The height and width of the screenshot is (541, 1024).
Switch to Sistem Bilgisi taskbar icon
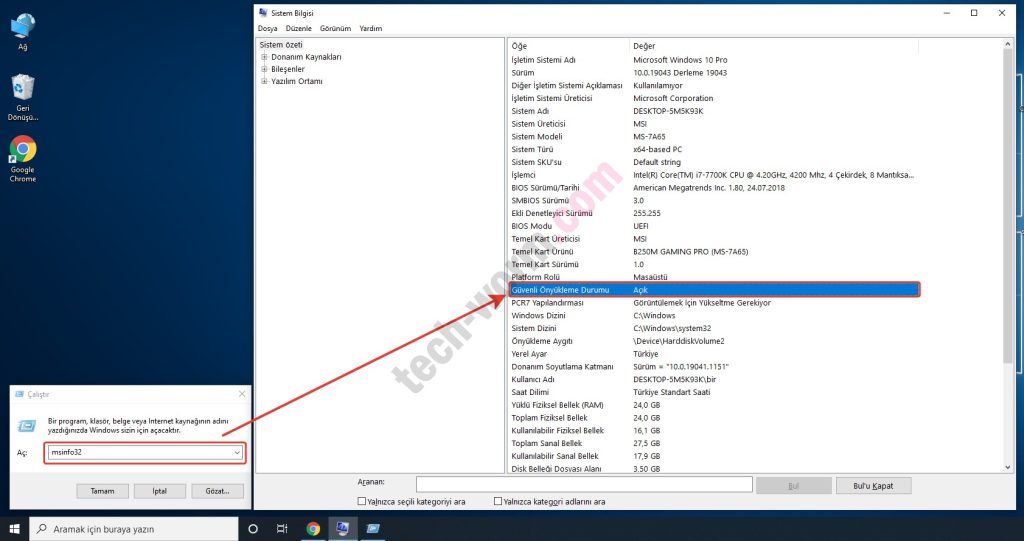coord(343,528)
